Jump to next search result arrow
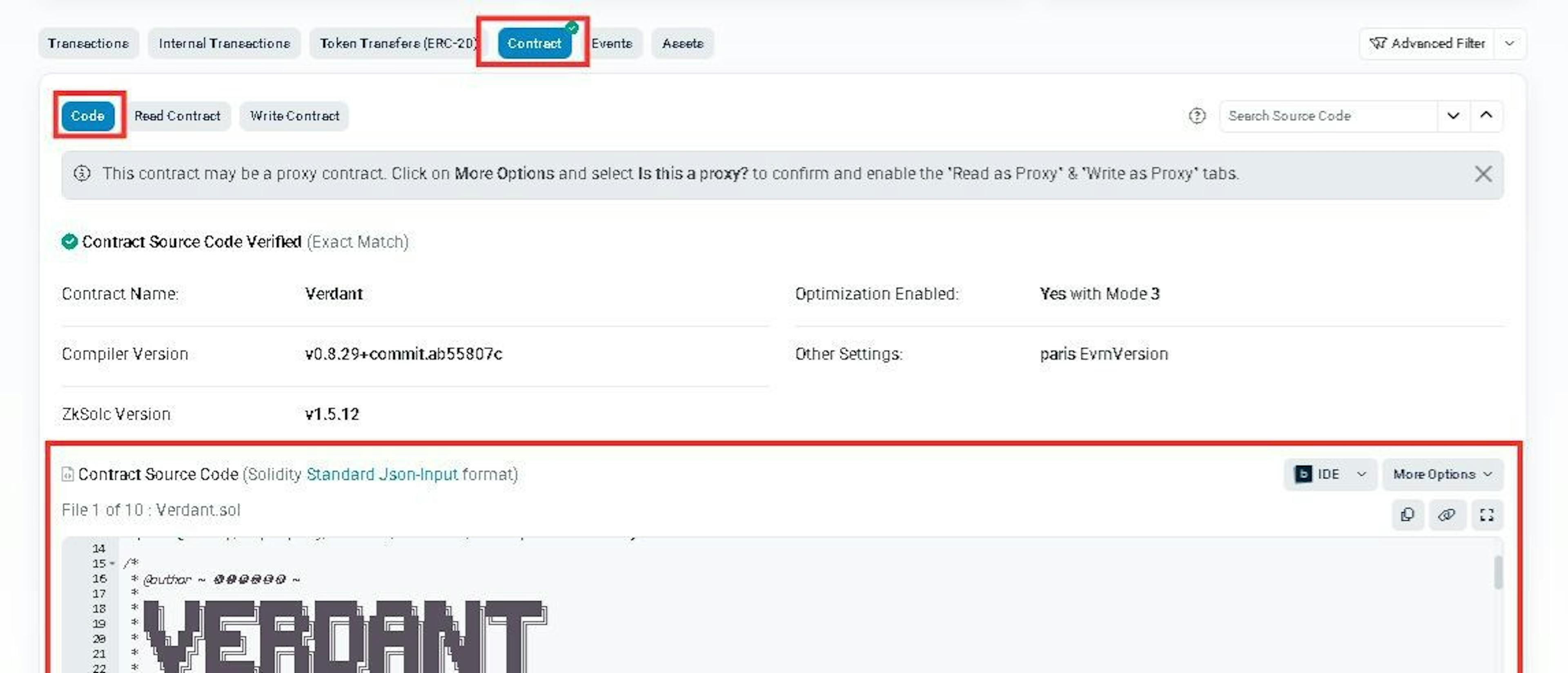The width and height of the screenshot is (1568, 673). (x=1453, y=115)
